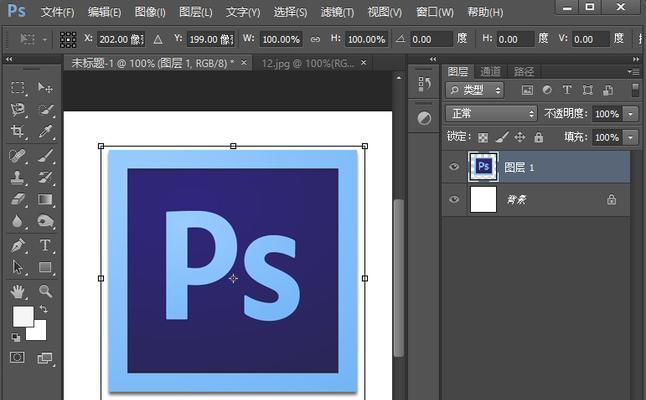Select the Hand tool
Image resolution: width=646 pixels, height=400 pixels.
pos(17,291)
